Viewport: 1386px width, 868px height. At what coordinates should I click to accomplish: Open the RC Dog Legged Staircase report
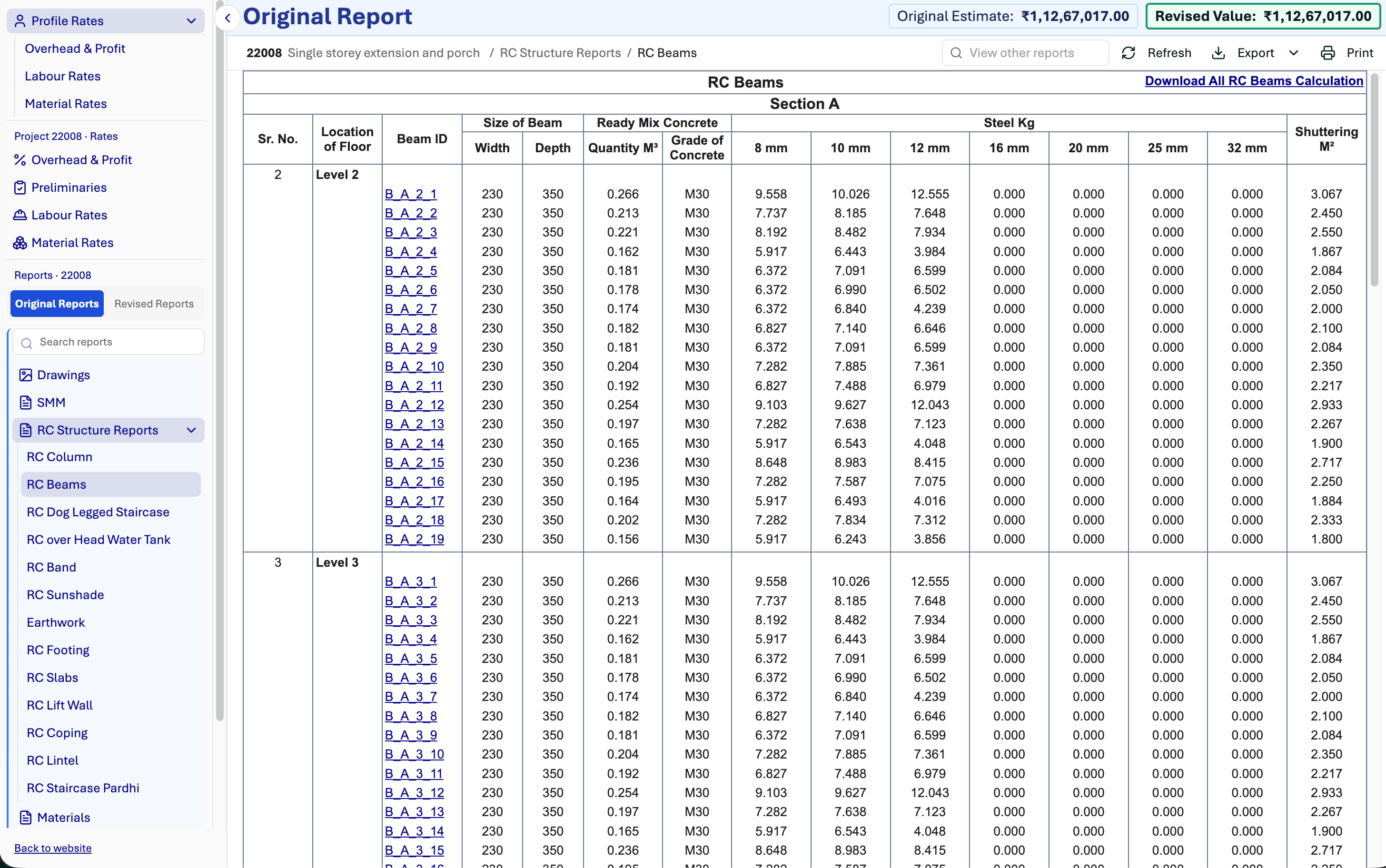point(98,512)
